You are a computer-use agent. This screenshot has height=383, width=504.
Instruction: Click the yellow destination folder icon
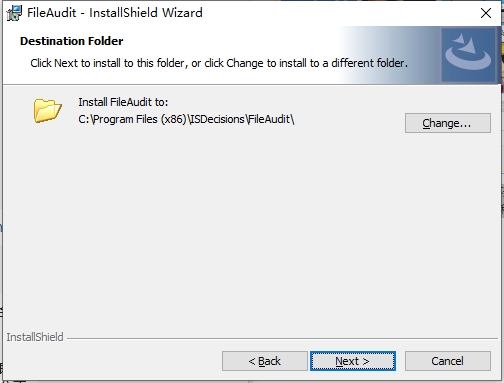[x=47, y=110]
